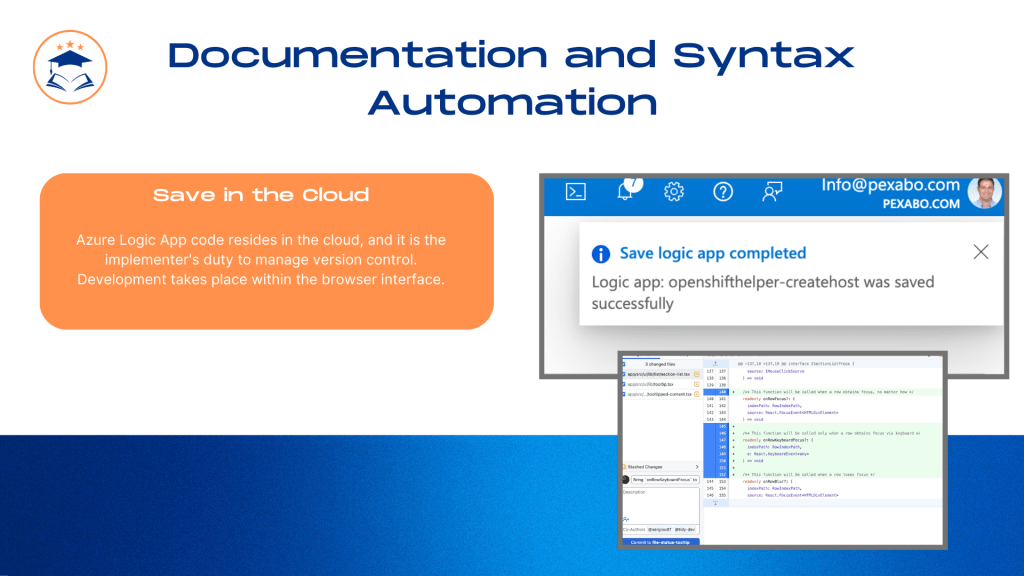The width and height of the screenshot is (1024, 576).
Task: Click the Commit to file-status-tooltip button
Action: coord(661,542)
